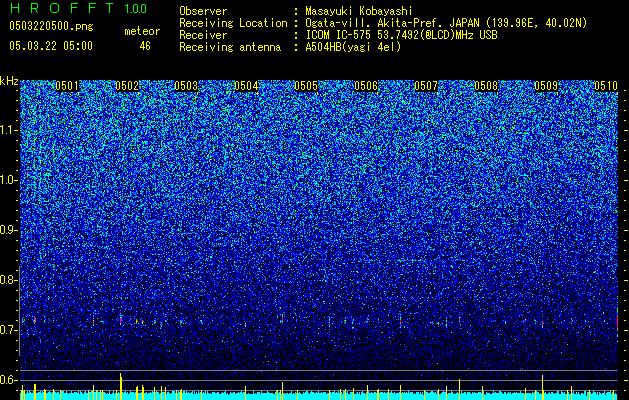Click the kHz axis unit label
The height and width of the screenshot is (400, 629).
(x=9, y=81)
